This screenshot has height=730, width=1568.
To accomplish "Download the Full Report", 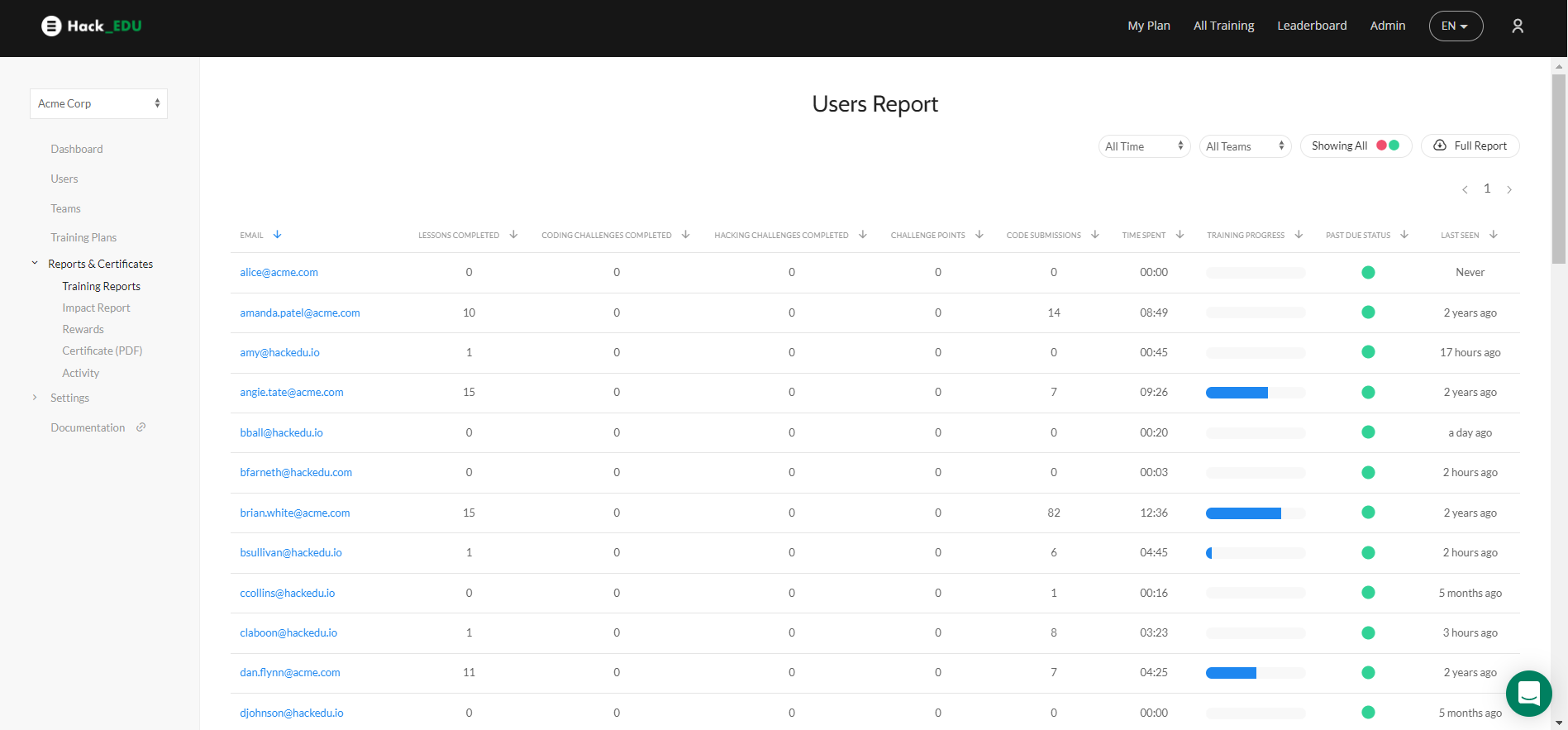I will coord(1470,146).
